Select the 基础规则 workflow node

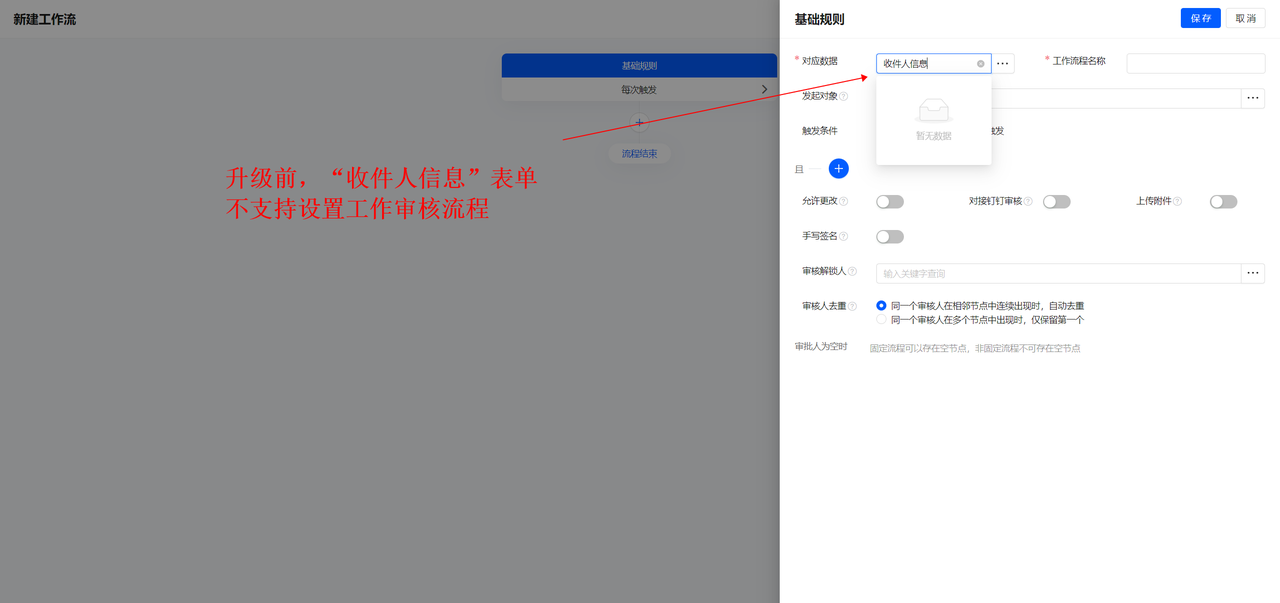click(639, 66)
